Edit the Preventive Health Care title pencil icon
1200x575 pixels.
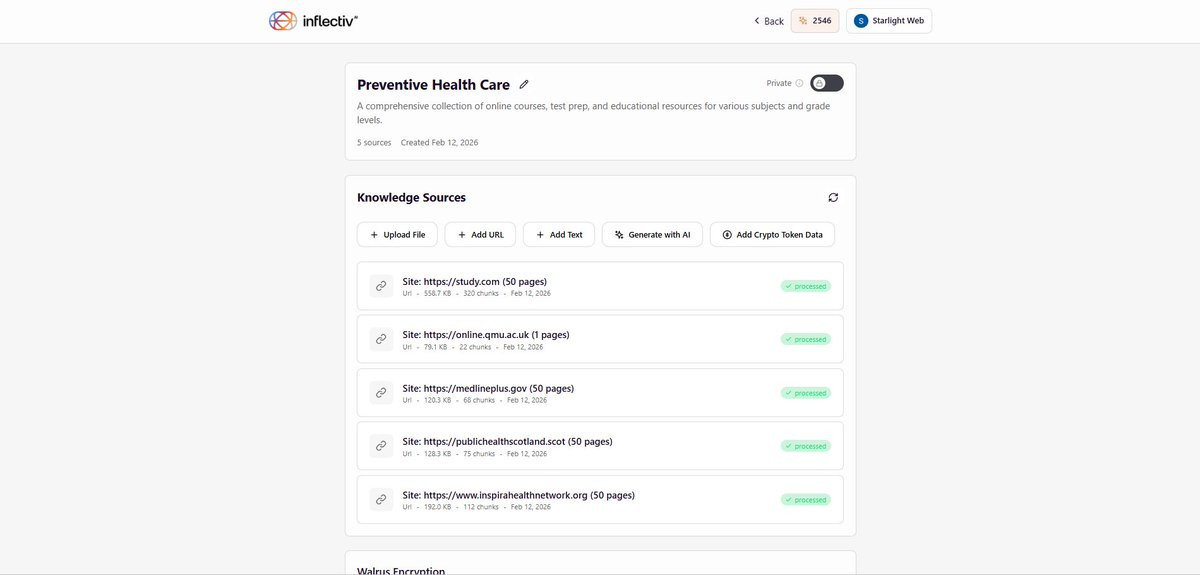[524, 85]
